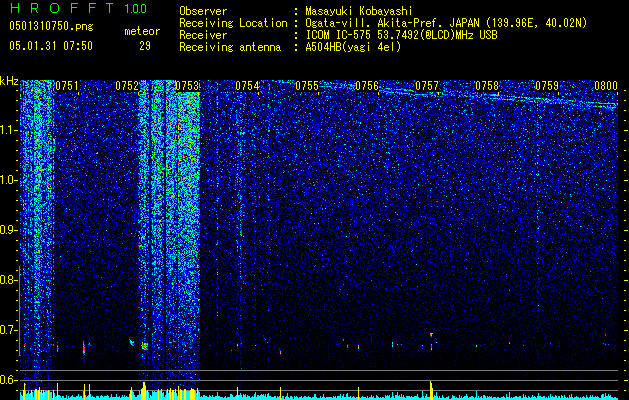Viewport: 629px width, 400px height.
Task: Click the 0.9 frequency axis label
Action: (x=9, y=230)
